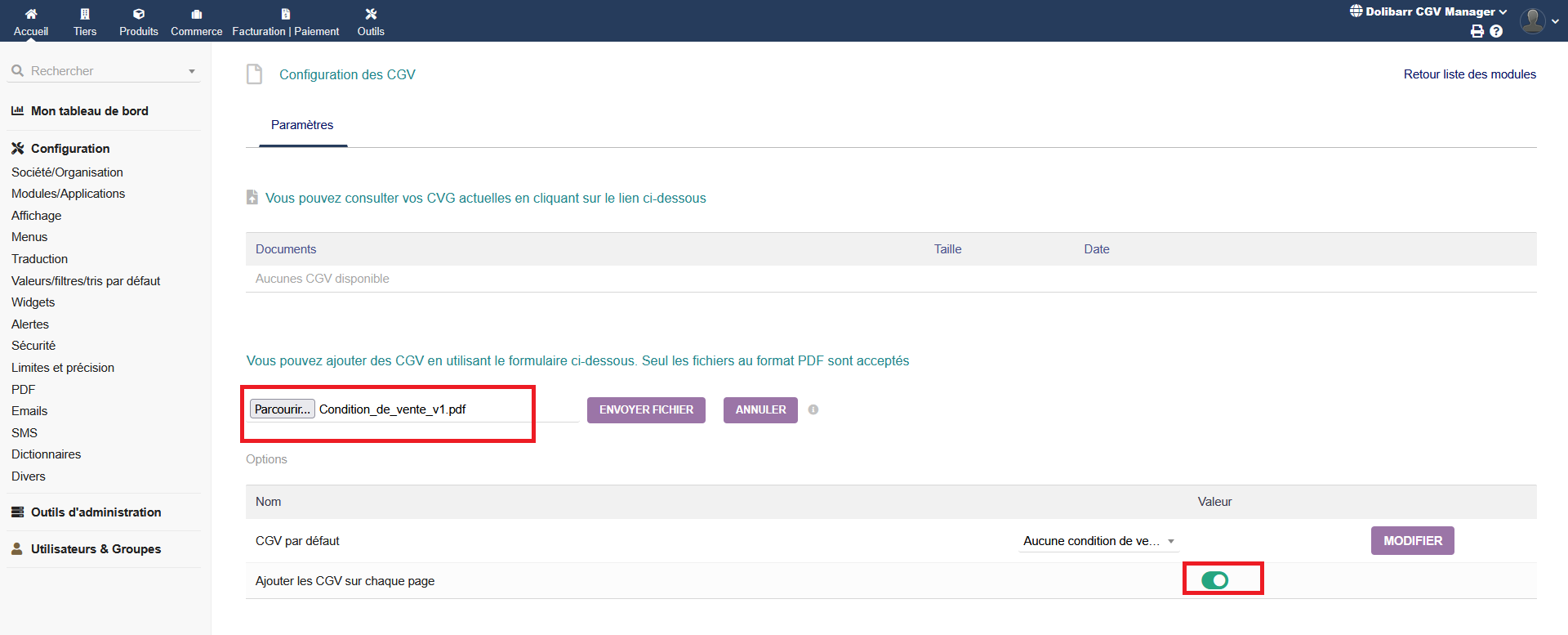
Task: Open the Produits cube icon
Action: 139,14
